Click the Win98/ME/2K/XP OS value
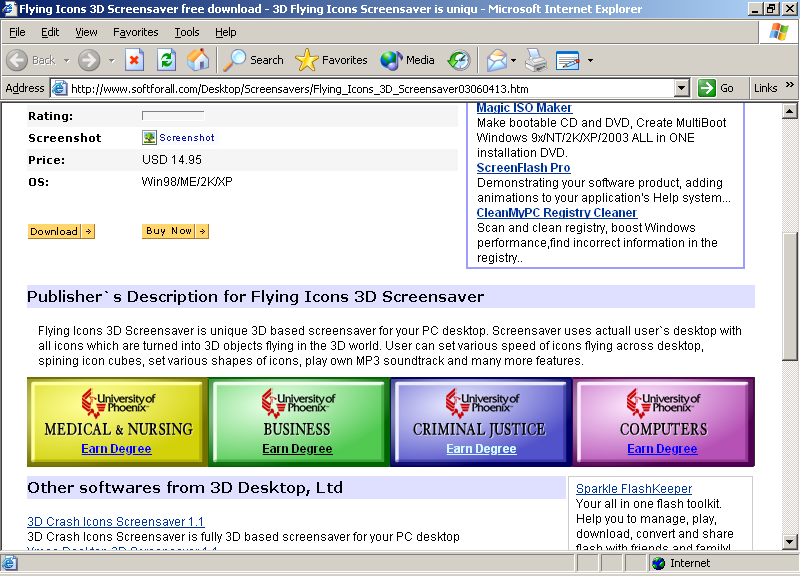Viewport: 800px width, 576px height. click(x=187, y=182)
